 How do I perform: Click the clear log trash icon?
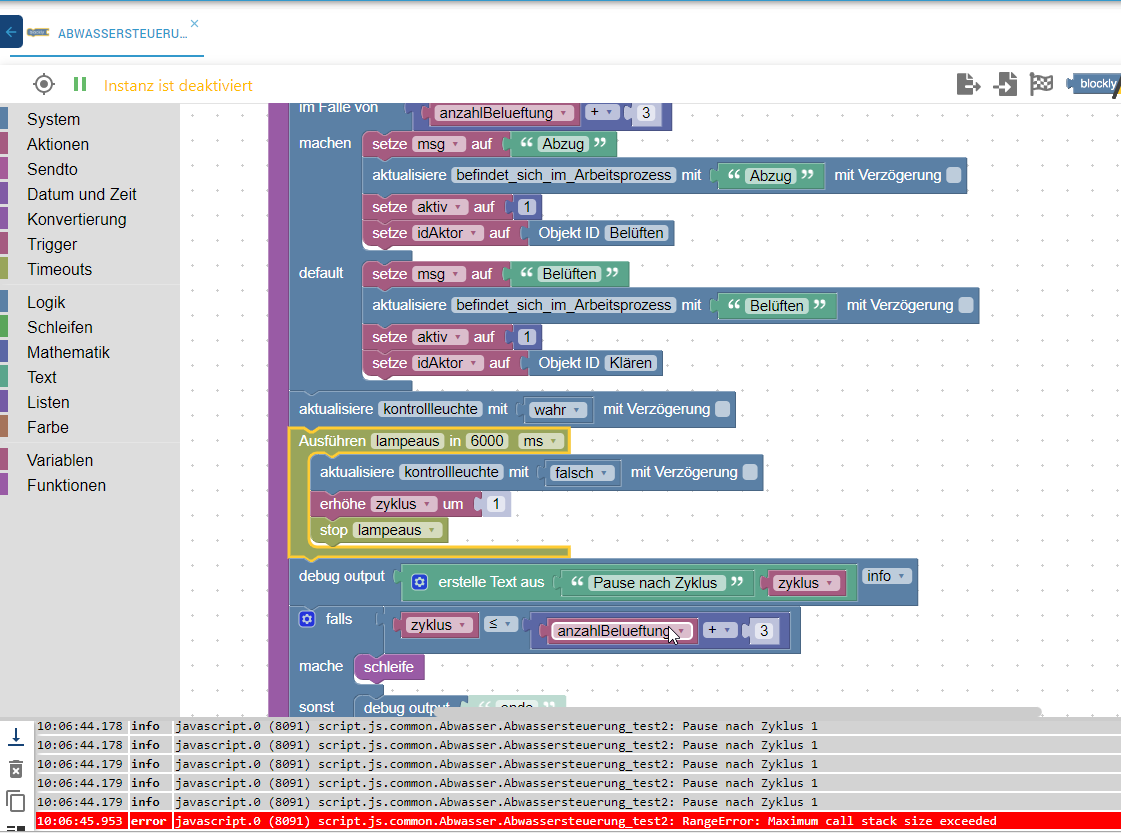(x=16, y=769)
